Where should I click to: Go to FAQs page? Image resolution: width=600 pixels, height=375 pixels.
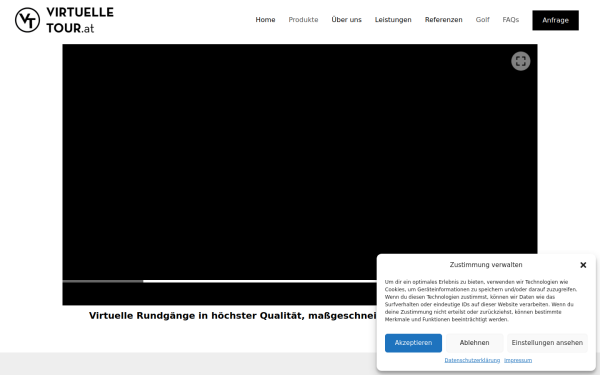[x=510, y=20]
